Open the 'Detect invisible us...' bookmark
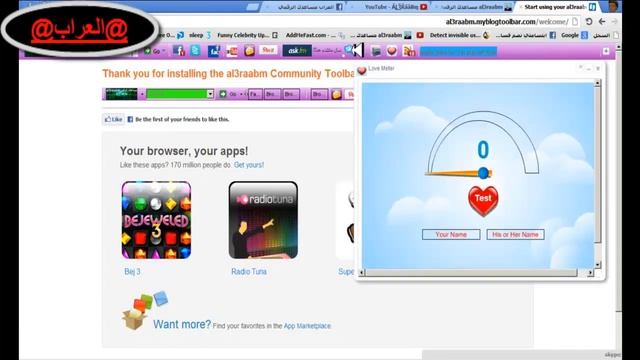Viewport: 640px width, 360px height. (459, 36)
